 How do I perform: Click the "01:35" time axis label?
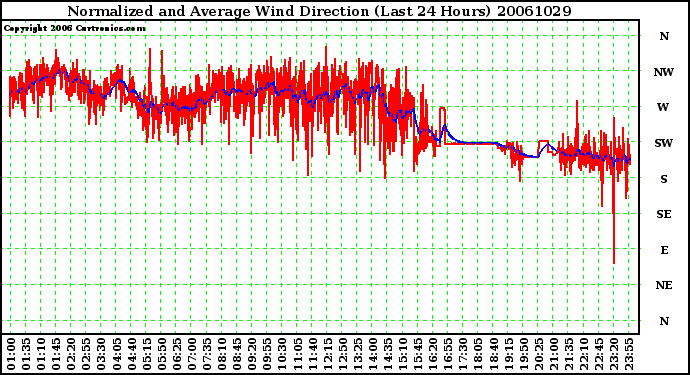click(x=26, y=354)
